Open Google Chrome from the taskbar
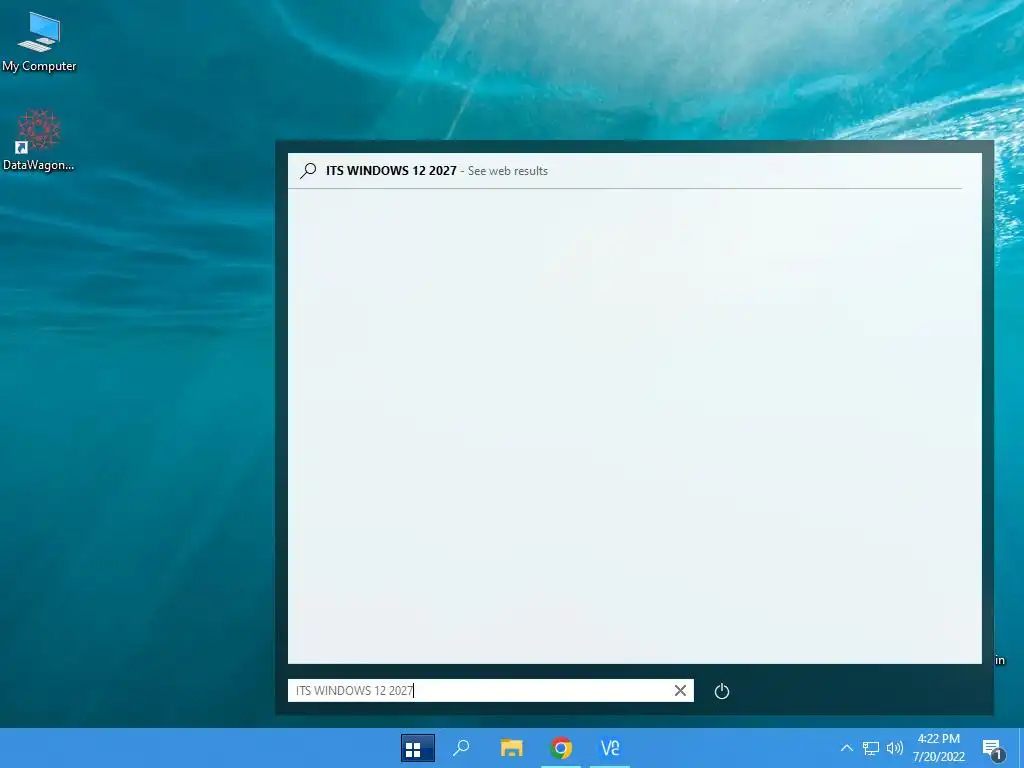This screenshot has height=768, width=1024. pyautogui.click(x=560, y=748)
